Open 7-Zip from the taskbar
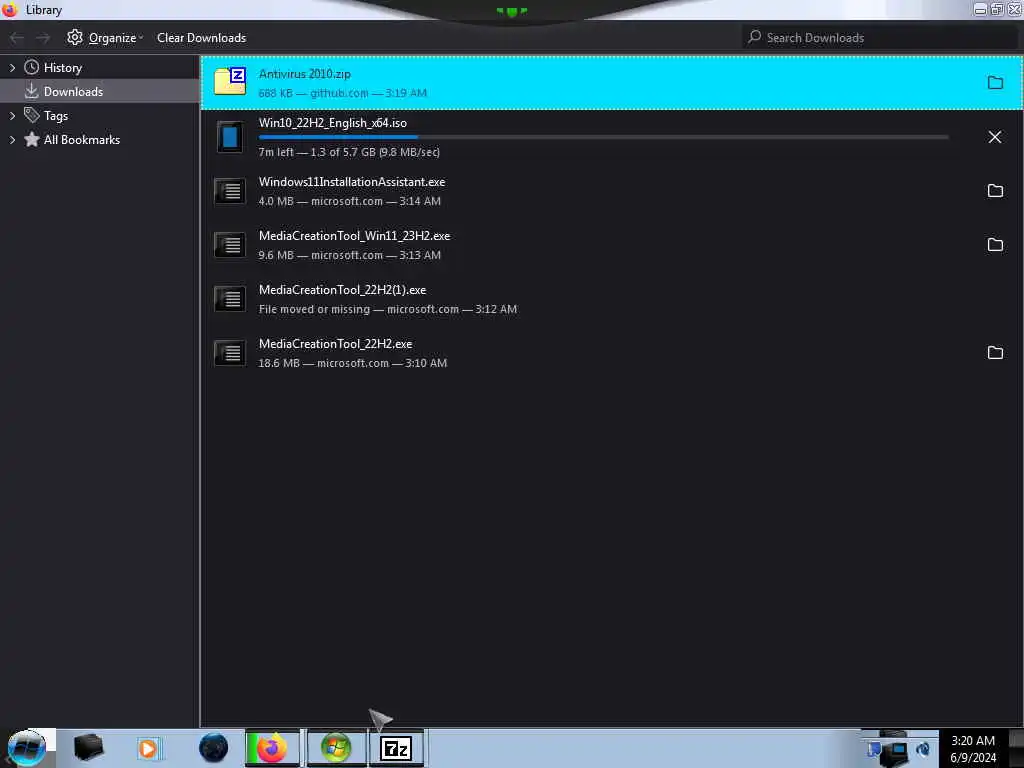Image resolution: width=1024 pixels, height=768 pixels. [x=396, y=748]
